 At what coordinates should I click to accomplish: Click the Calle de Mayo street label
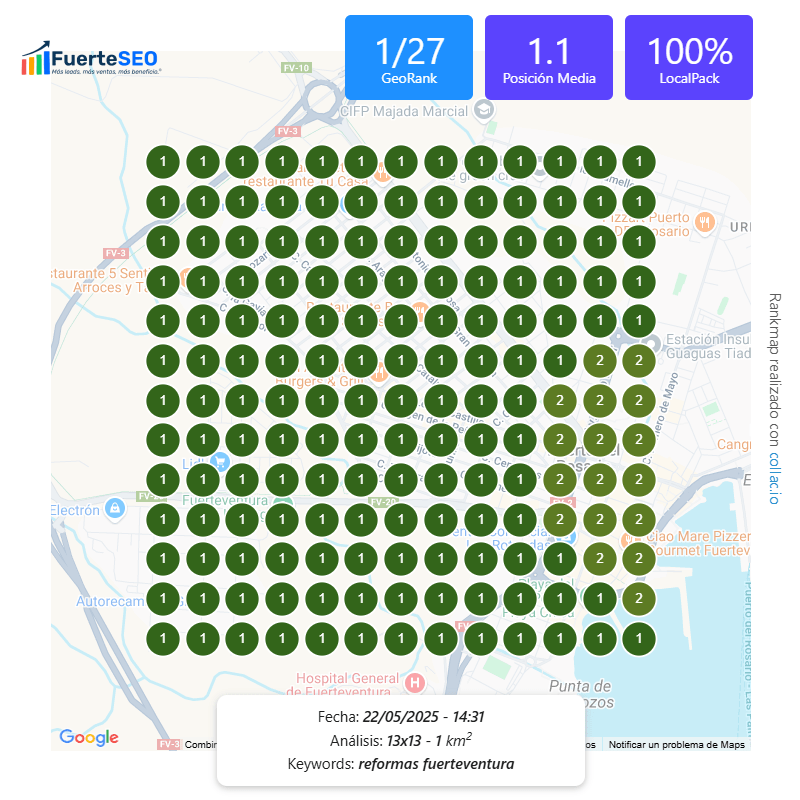point(666,408)
